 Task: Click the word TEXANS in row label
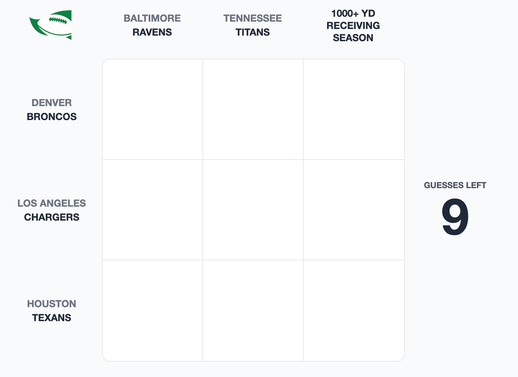(52, 318)
